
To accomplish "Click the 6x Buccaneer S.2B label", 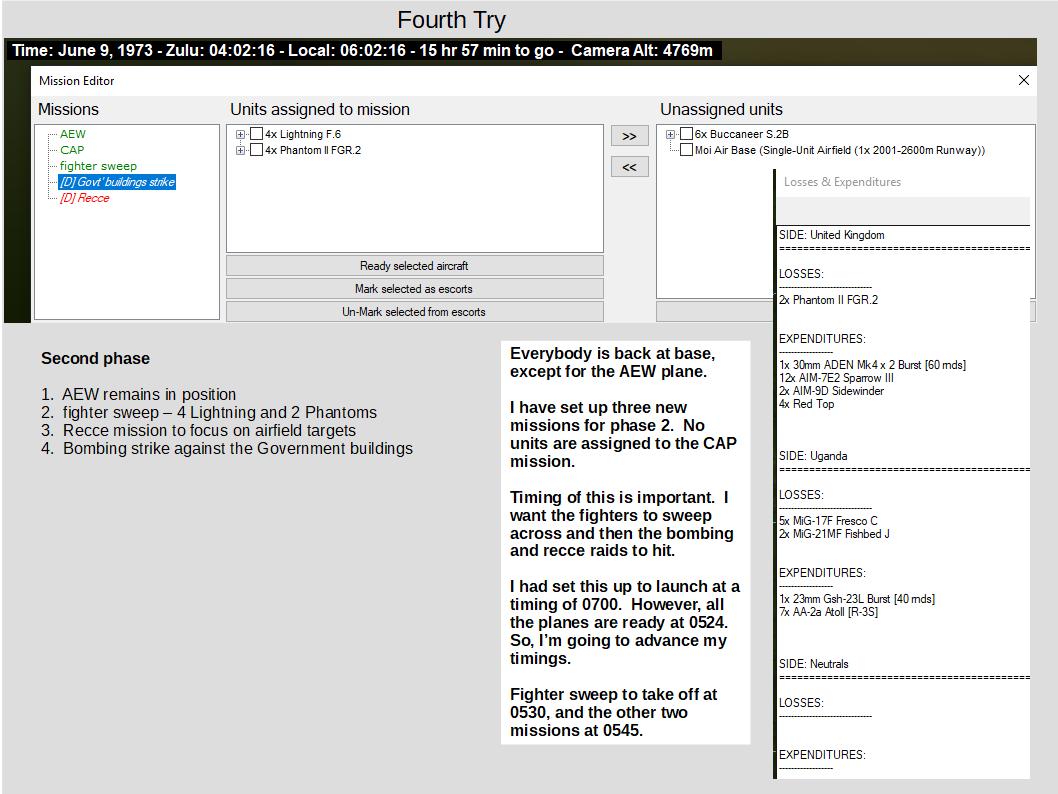I will pos(742,134).
